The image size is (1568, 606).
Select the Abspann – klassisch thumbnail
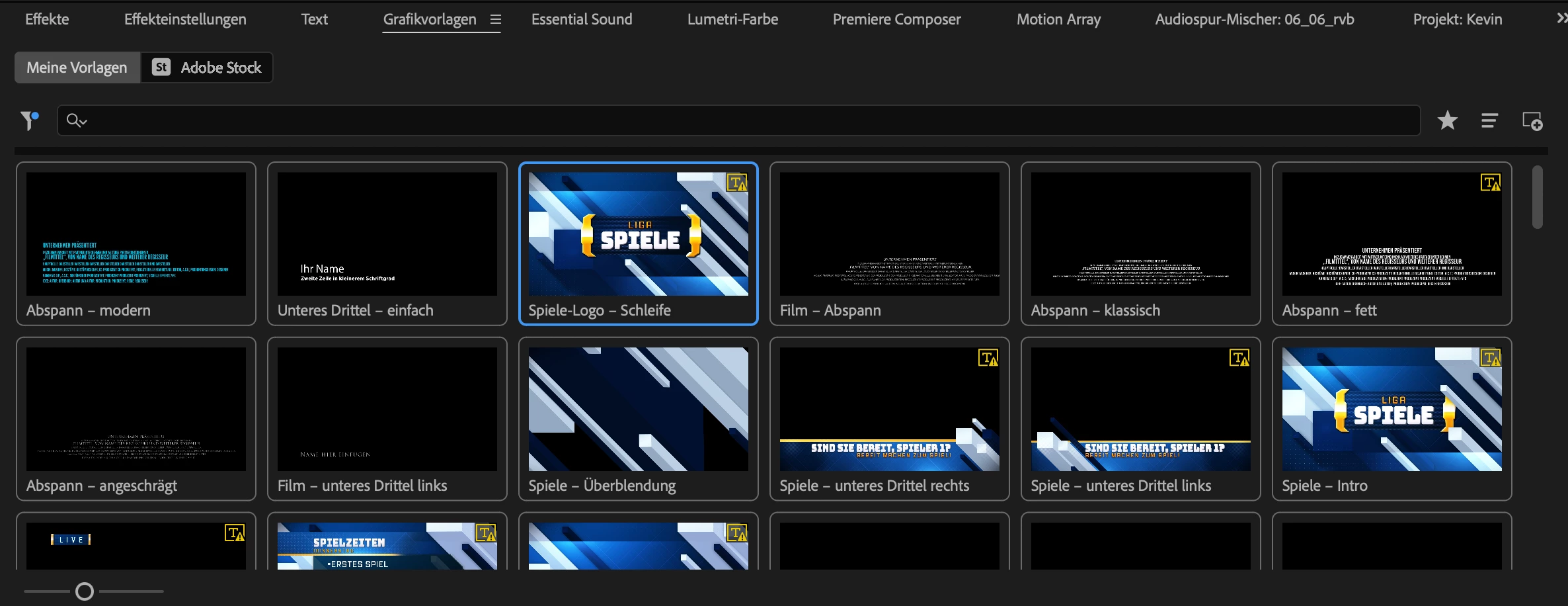1141,234
